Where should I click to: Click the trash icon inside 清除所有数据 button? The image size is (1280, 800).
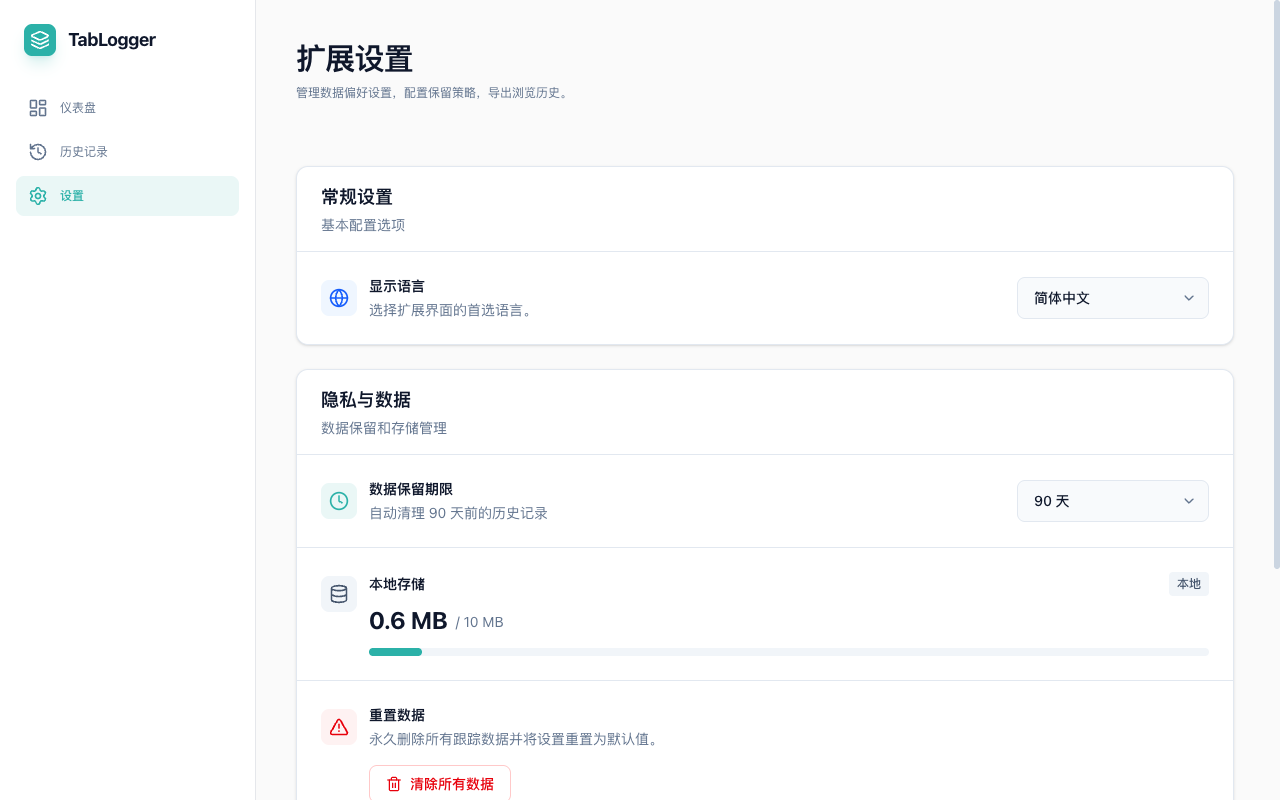(x=393, y=784)
